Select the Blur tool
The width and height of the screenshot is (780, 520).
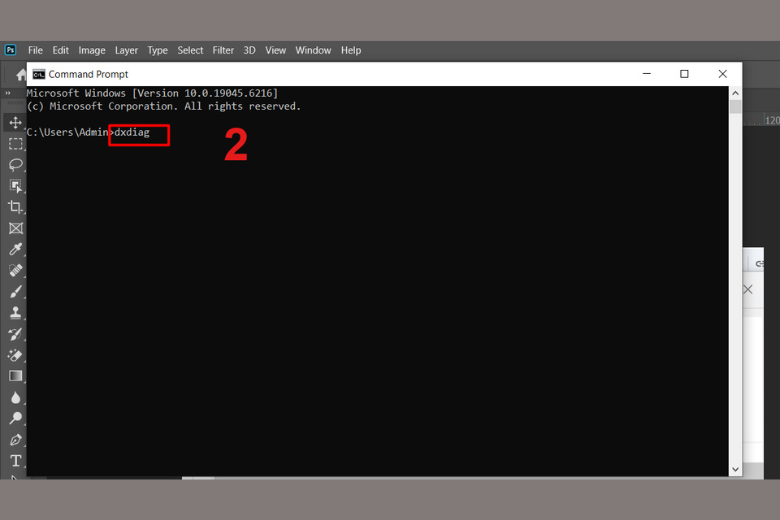[15, 398]
